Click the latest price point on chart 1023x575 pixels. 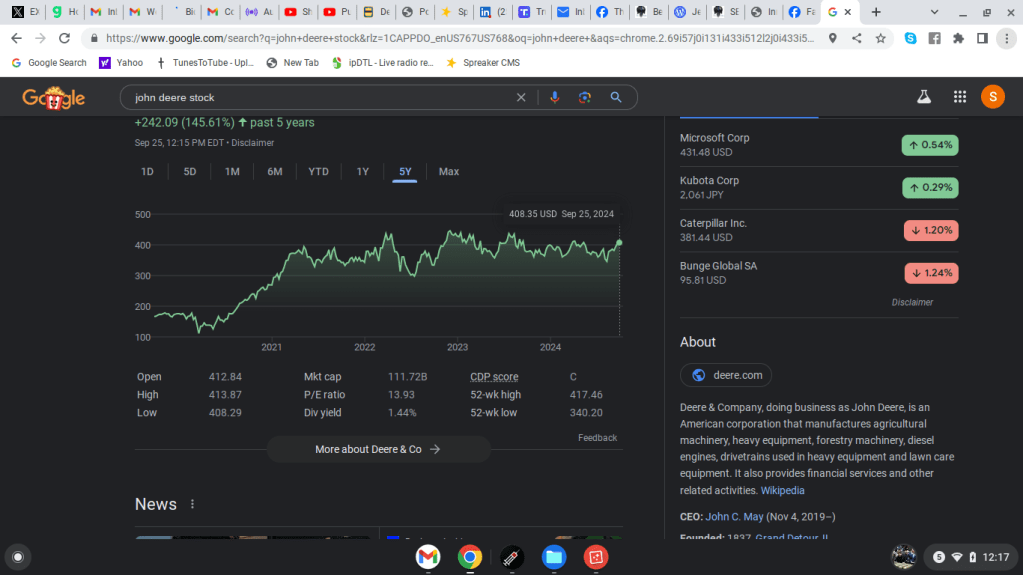pos(619,242)
